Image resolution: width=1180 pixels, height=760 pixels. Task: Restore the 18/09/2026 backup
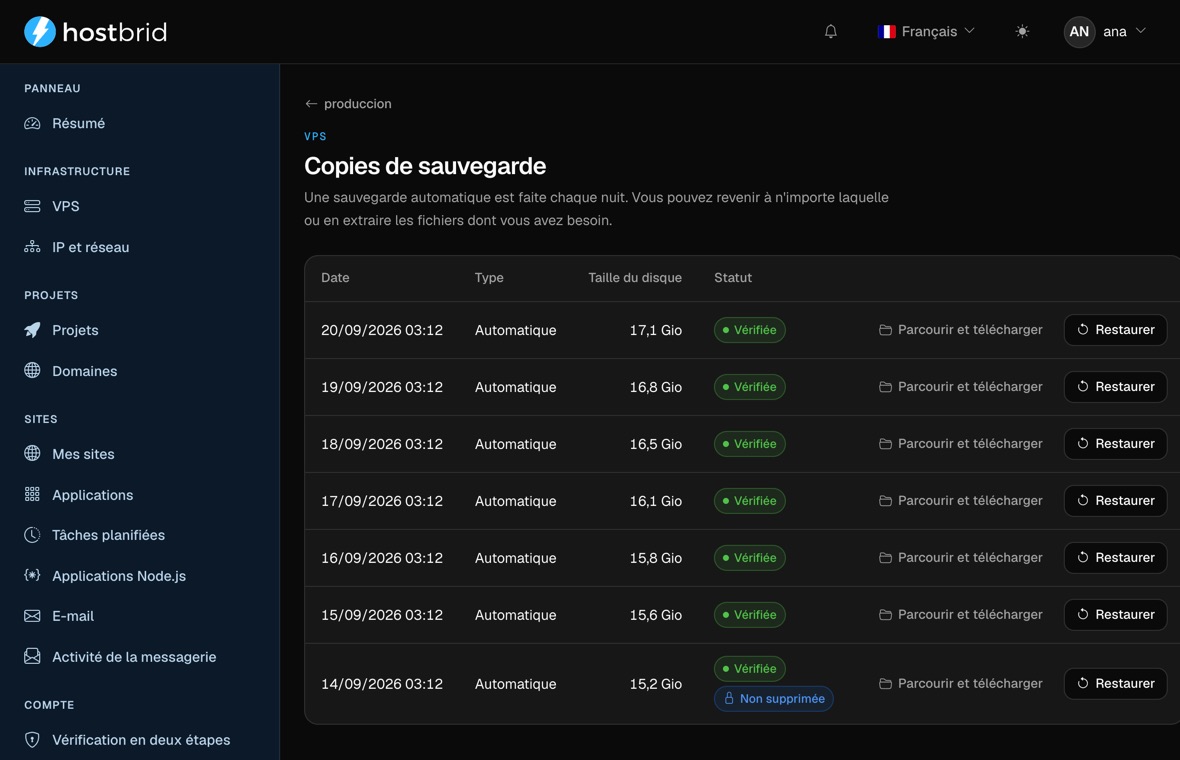[1115, 444]
